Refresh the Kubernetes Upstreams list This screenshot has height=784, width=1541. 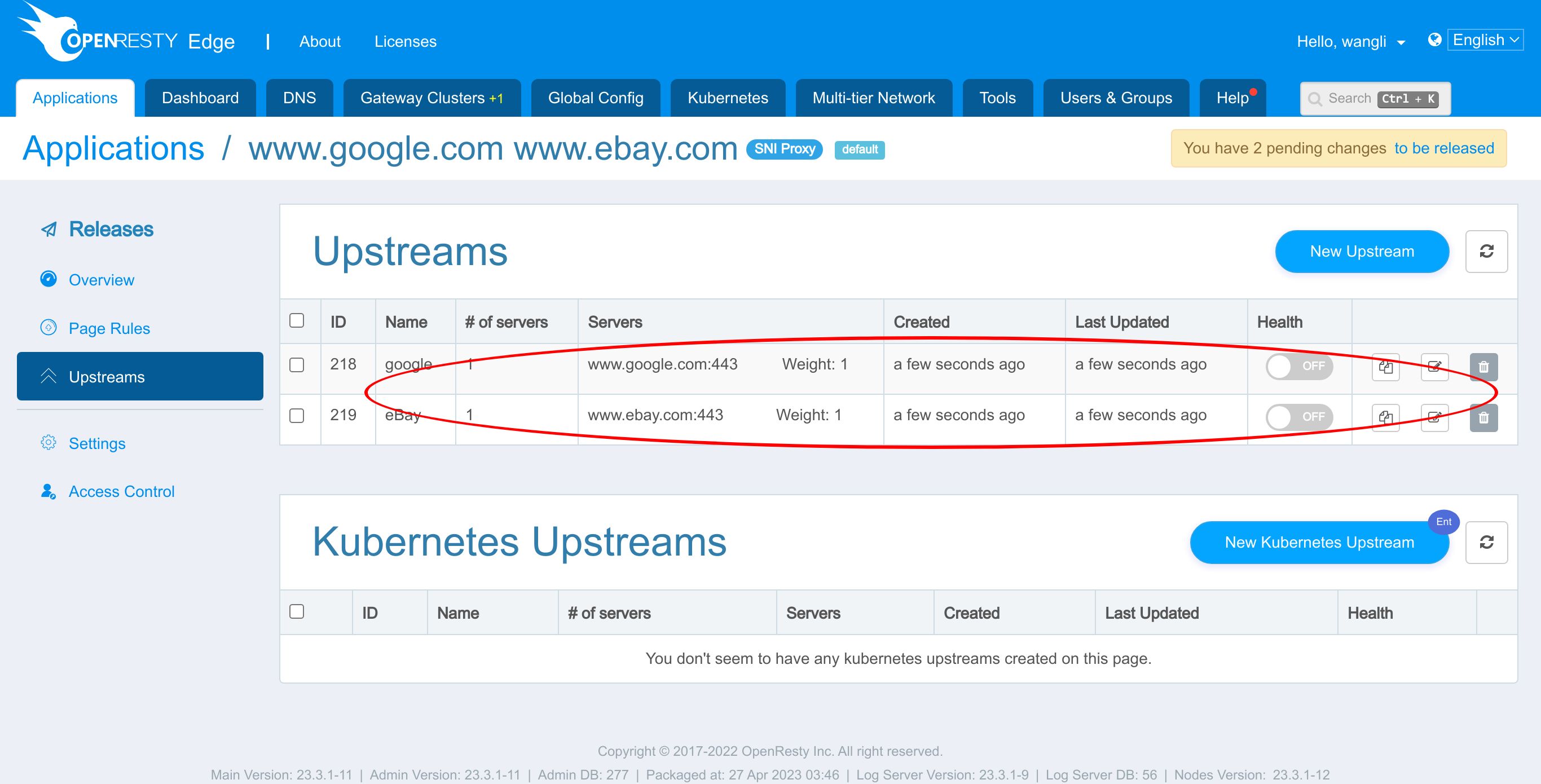point(1486,543)
